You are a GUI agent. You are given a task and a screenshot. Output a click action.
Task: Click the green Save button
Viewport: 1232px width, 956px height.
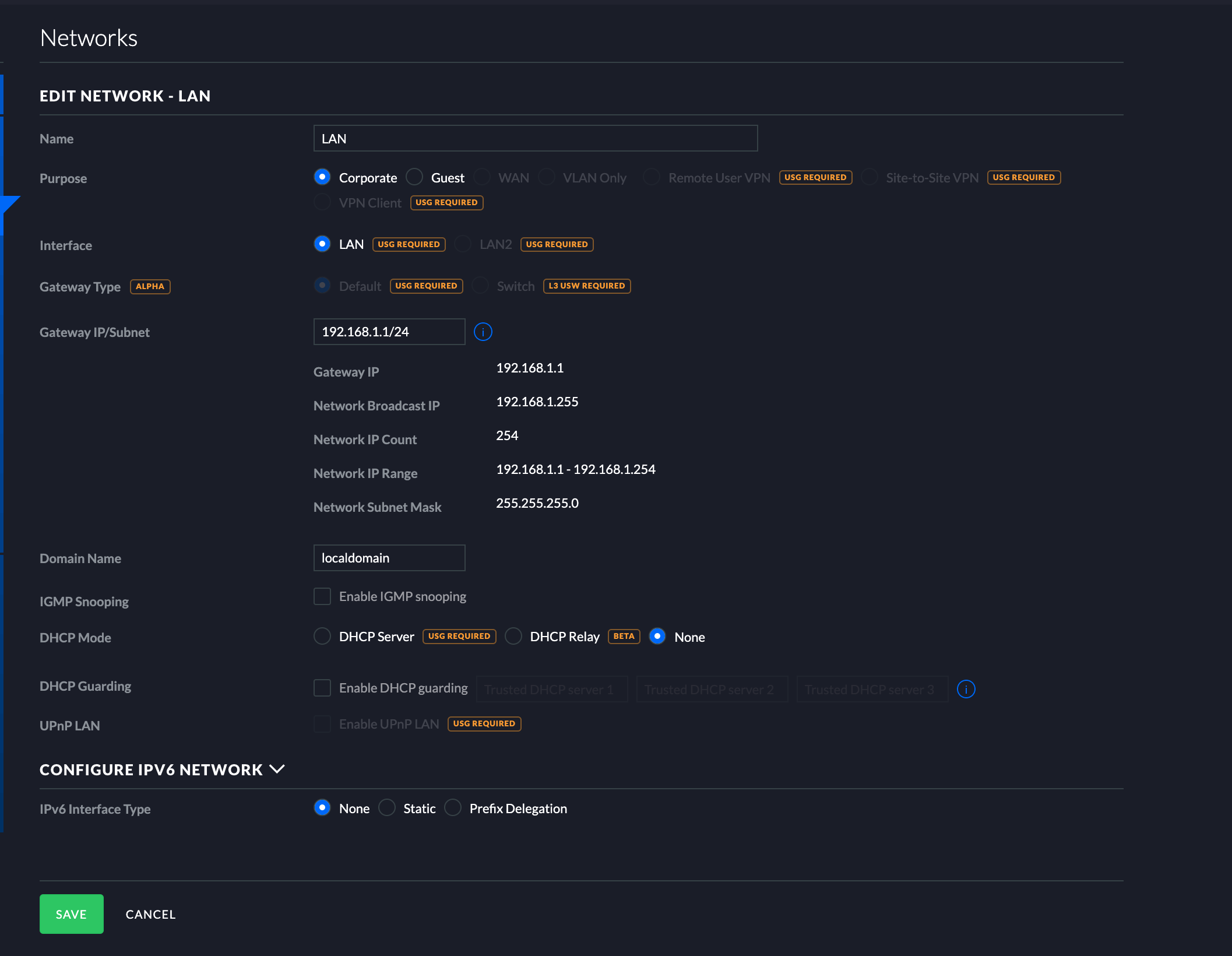click(x=71, y=913)
